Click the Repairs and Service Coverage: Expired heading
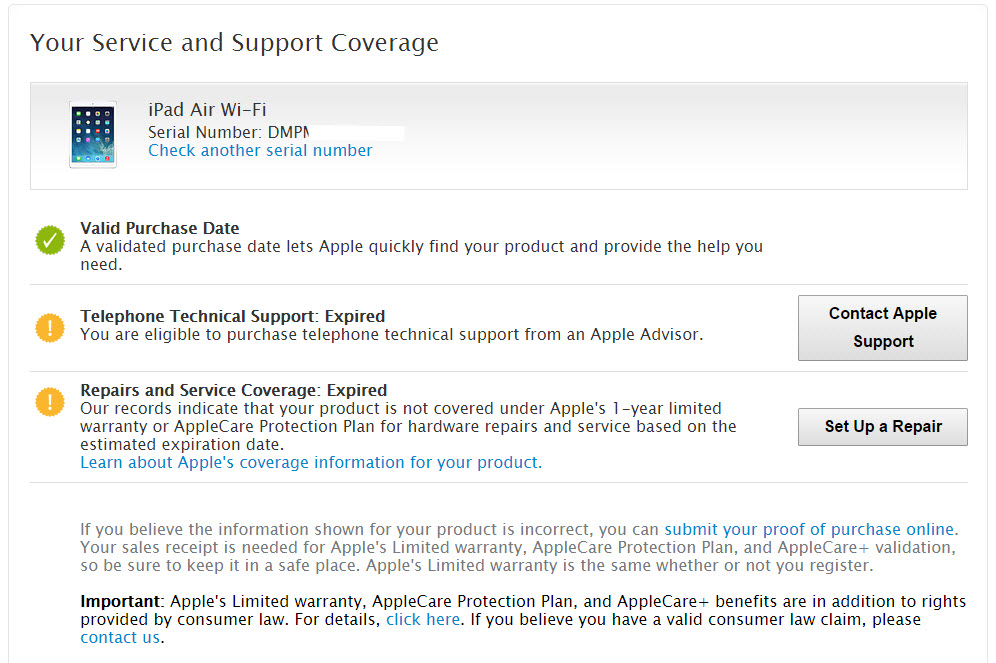Screen dimensions: 996x663 (x=233, y=391)
